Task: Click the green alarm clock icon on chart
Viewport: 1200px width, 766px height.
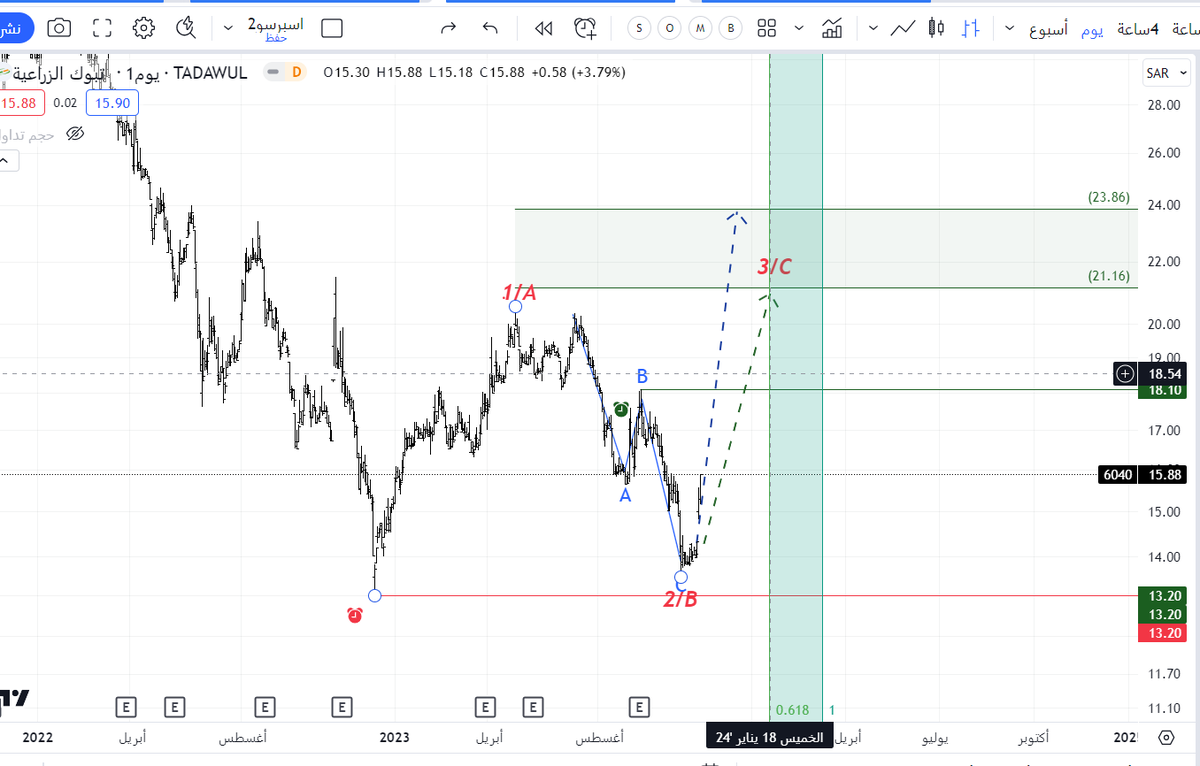Action: (x=621, y=409)
